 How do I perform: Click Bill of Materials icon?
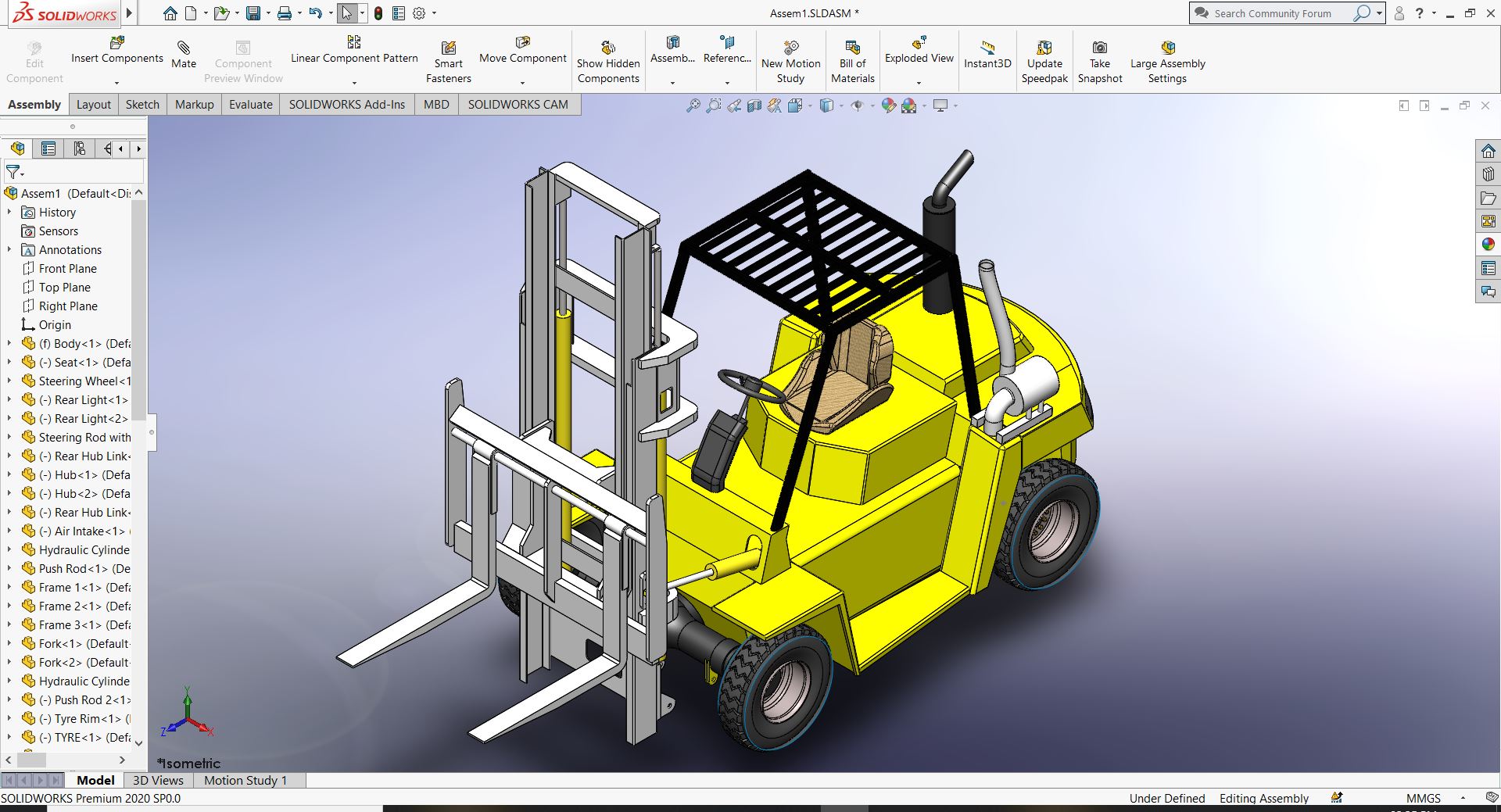pyautogui.click(x=852, y=48)
